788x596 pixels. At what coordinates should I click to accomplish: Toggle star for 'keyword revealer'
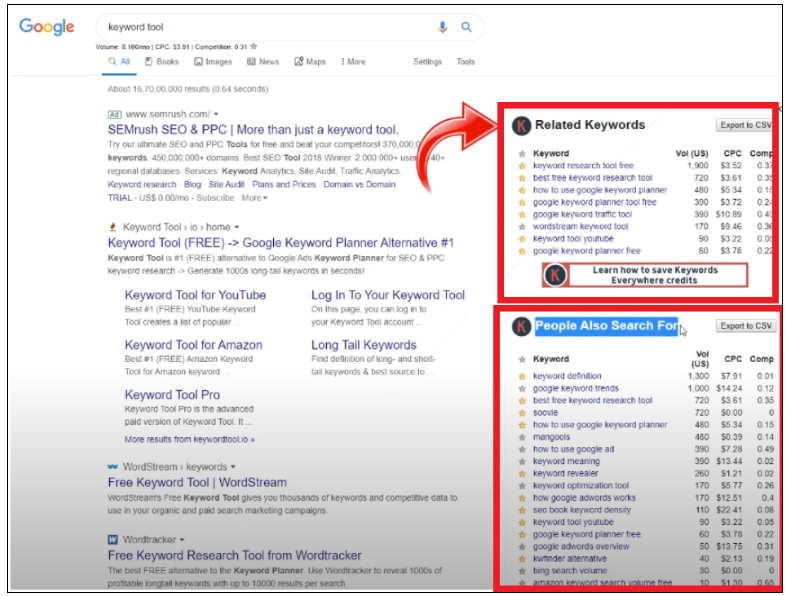click(522, 474)
